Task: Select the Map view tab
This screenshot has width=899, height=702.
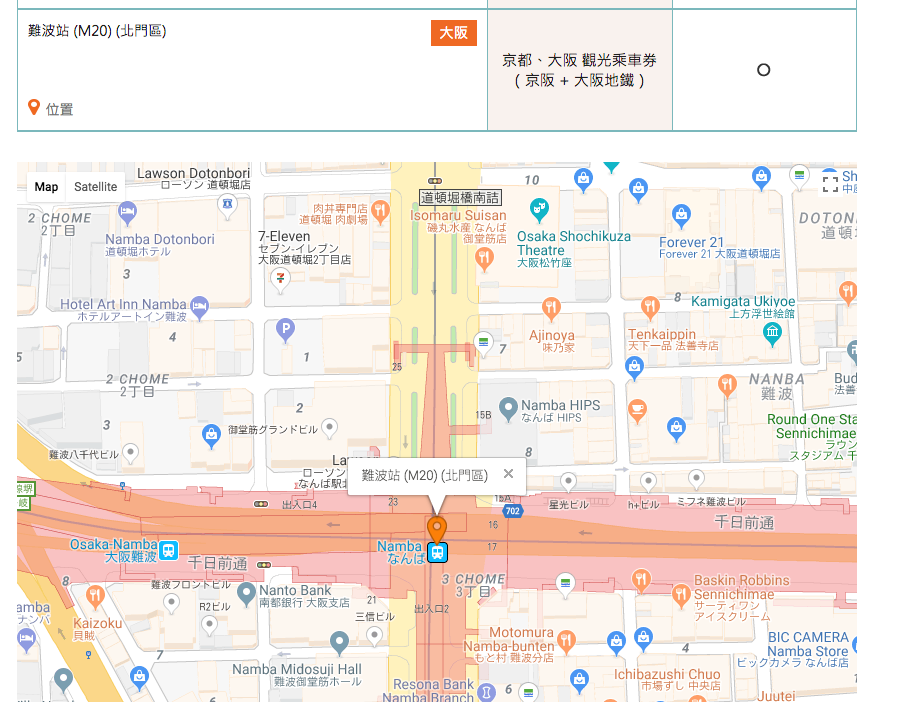Action: pyautogui.click(x=46, y=187)
